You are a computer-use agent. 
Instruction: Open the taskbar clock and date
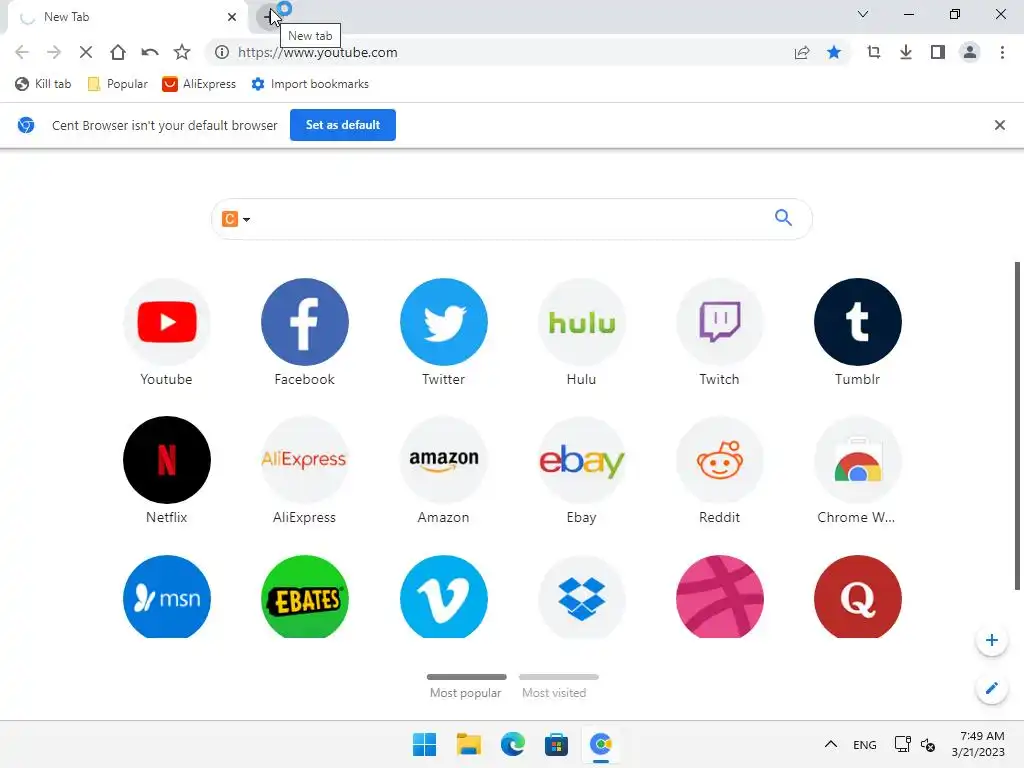pyautogui.click(x=978, y=744)
